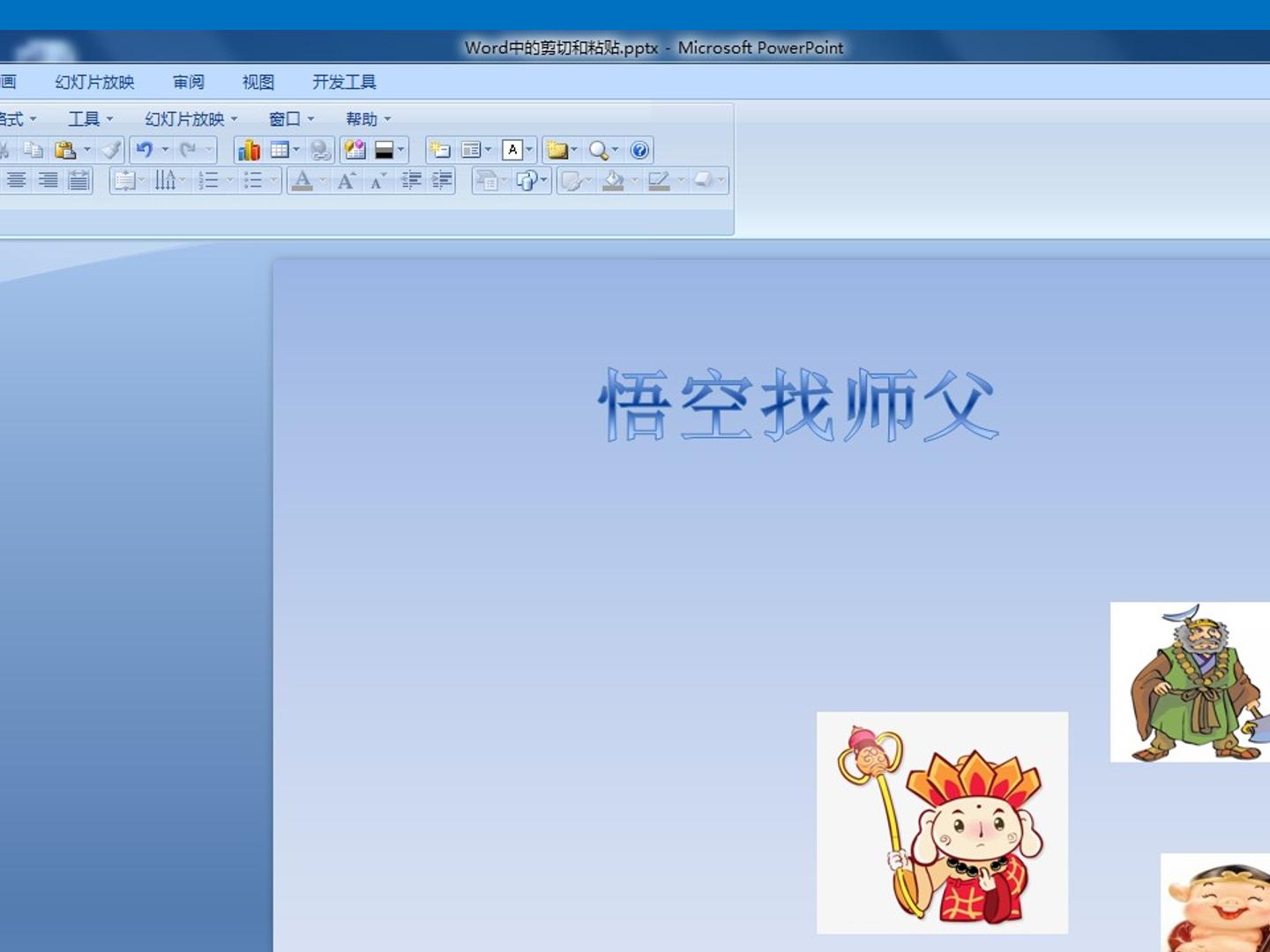Toggle center text alignment
Screen dimensions: 1270x952
pos(16,181)
